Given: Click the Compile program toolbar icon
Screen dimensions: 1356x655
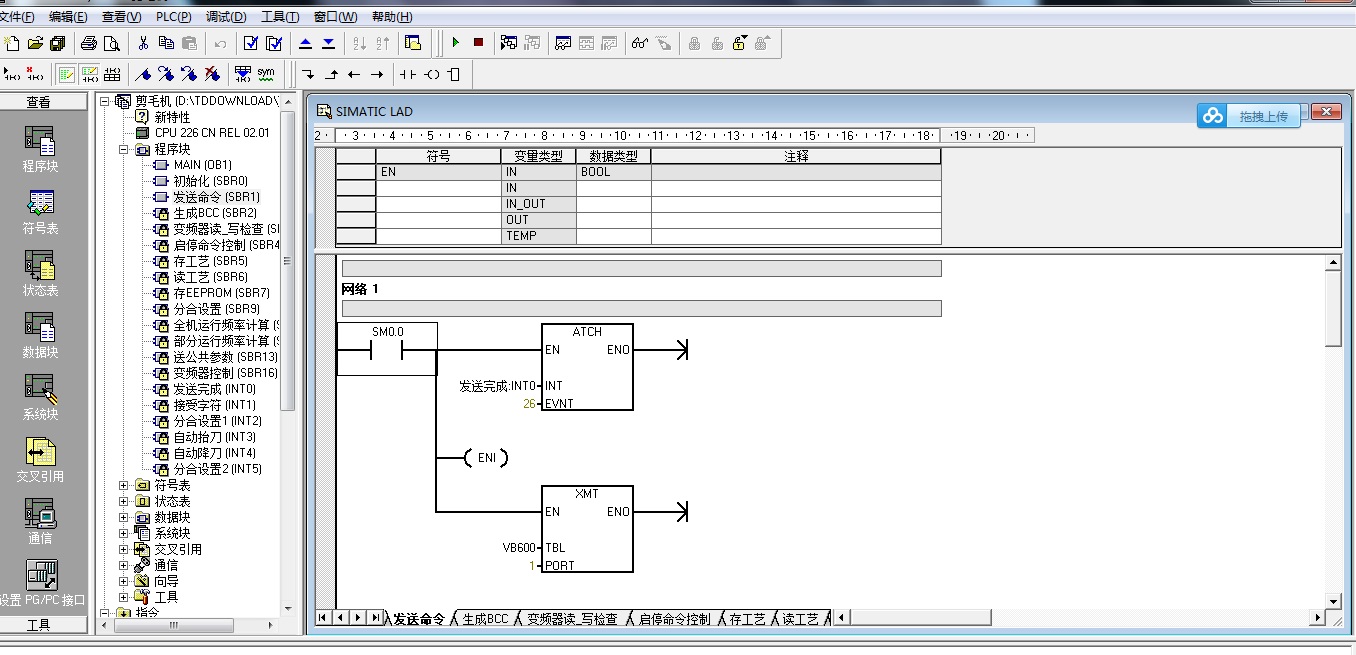Looking at the screenshot, I should [250, 43].
